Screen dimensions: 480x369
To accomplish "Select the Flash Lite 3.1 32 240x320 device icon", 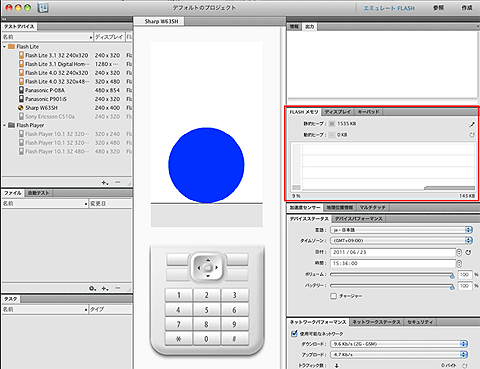I will pos(21,55).
